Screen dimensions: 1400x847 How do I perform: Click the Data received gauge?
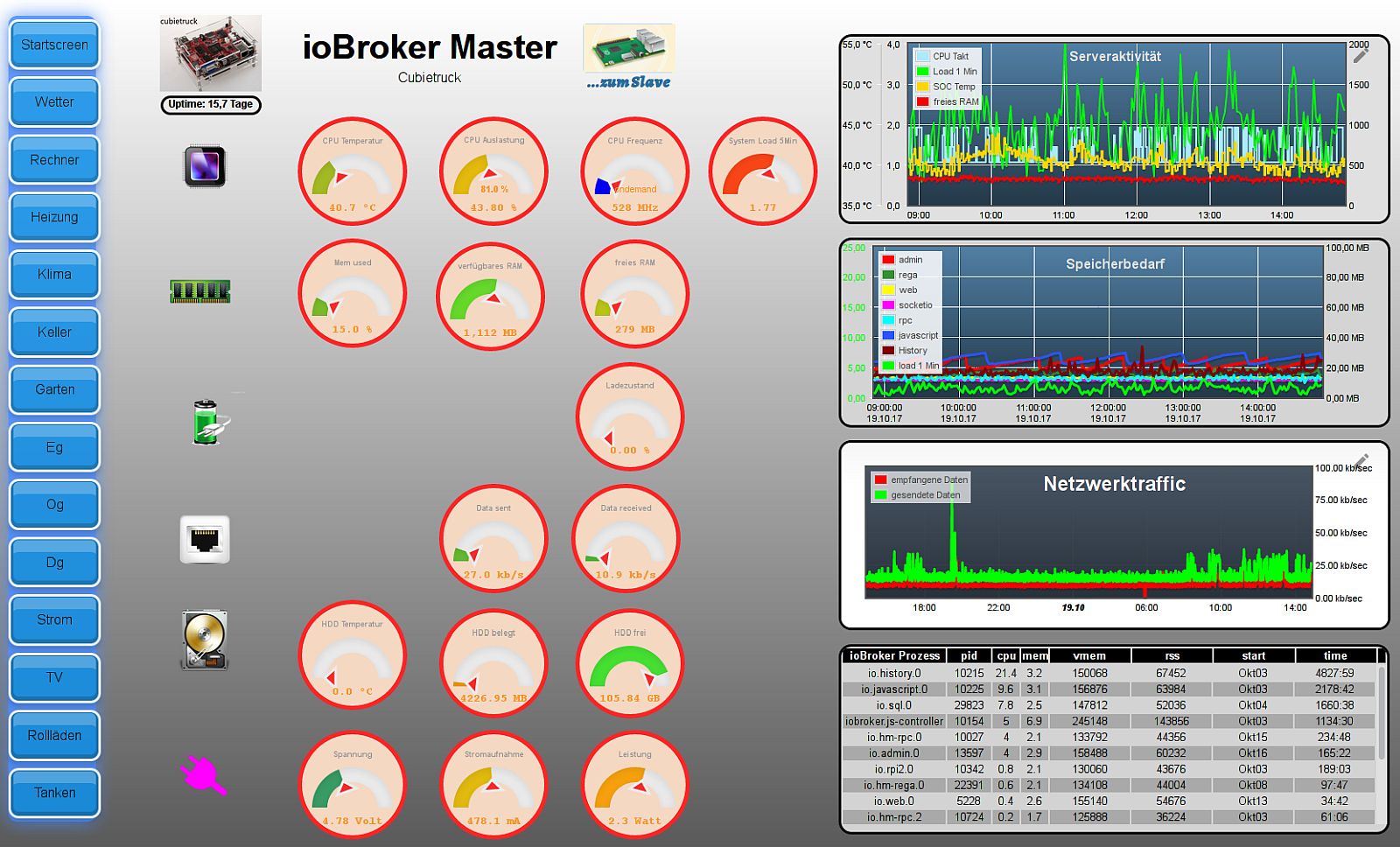click(x=626, y=538)
